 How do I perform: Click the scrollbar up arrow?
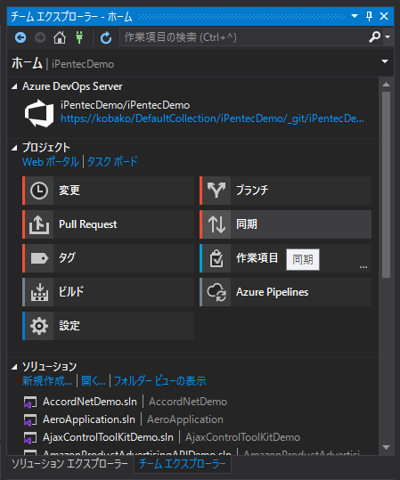(386, 84)
